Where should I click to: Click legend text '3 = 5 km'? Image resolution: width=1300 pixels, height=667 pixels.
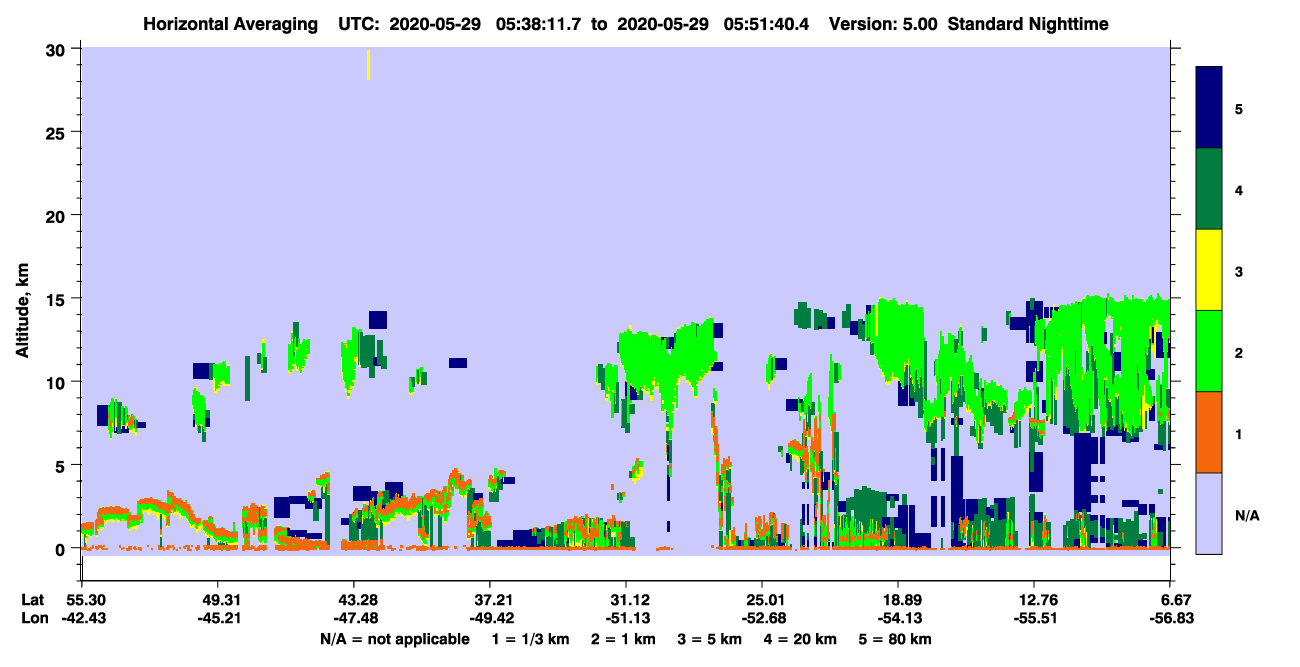pyautogui.click(x=711, y=639)
